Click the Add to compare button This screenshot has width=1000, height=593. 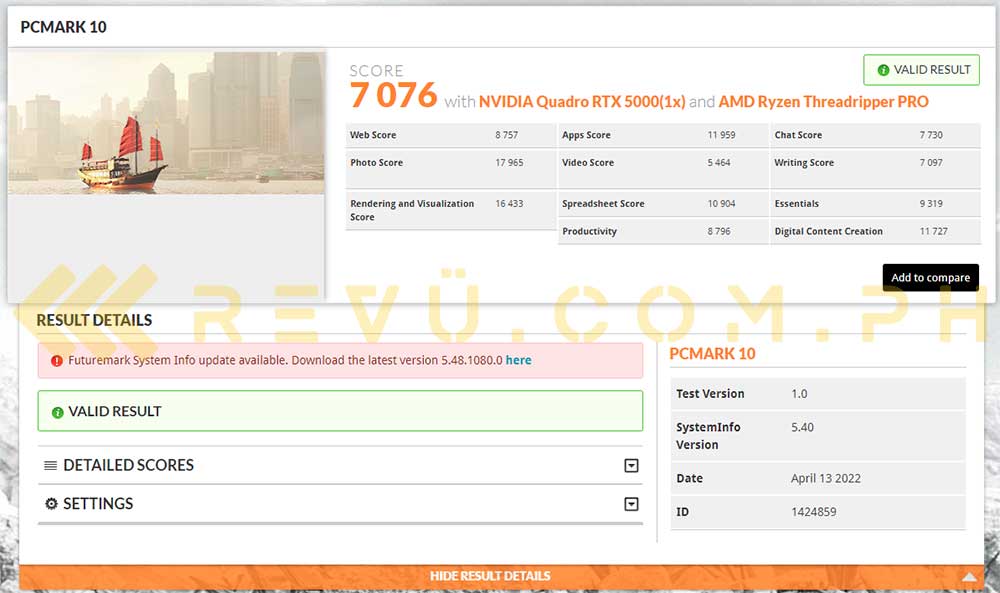tap(930, 277)
